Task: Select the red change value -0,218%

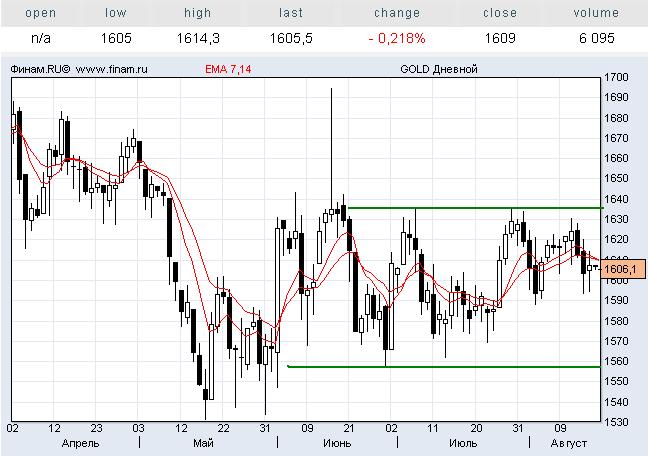Action: tap(397, 38)
